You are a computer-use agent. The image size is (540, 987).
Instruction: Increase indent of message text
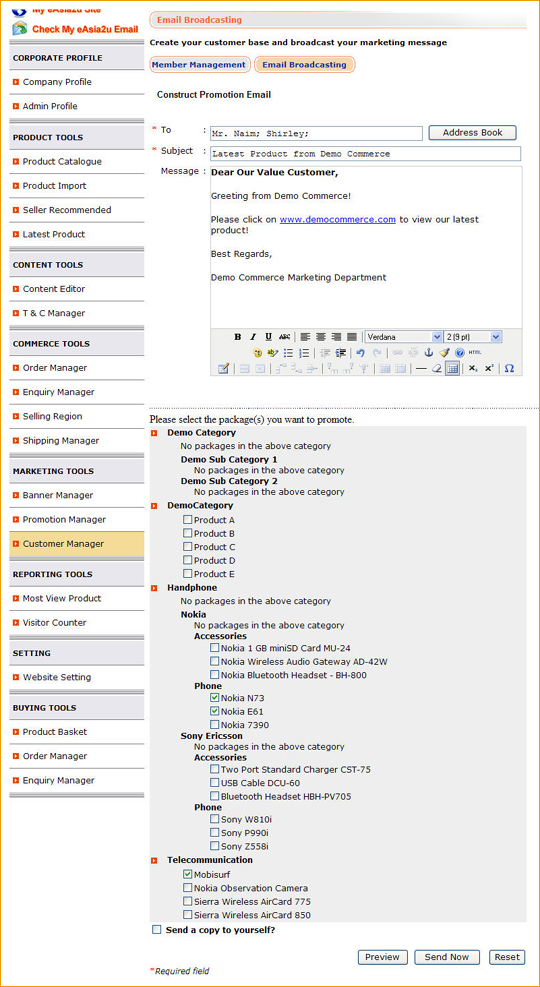tap(340, 353)
